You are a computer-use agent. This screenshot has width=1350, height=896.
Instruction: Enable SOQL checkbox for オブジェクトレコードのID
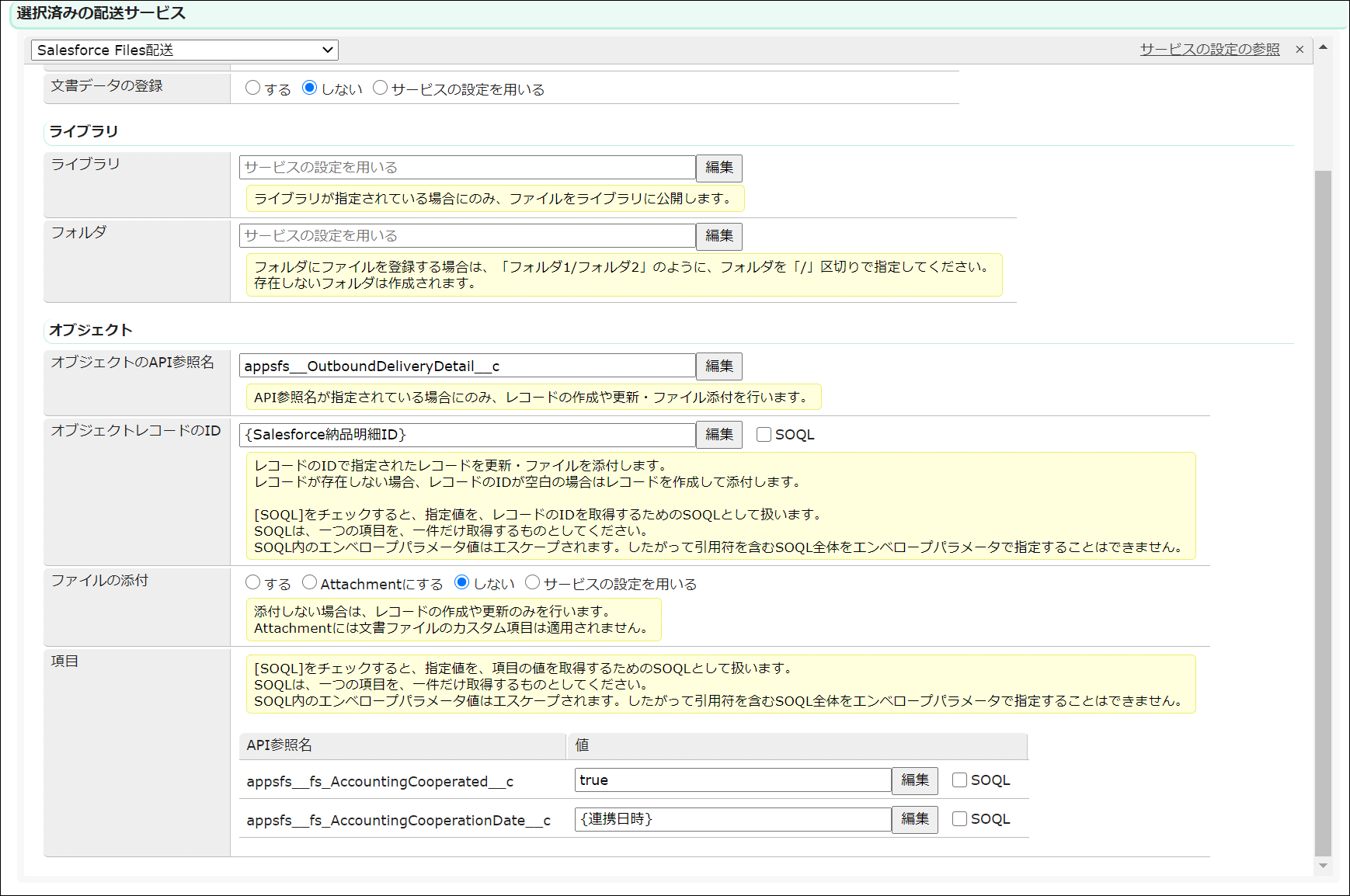pos(764,435)
